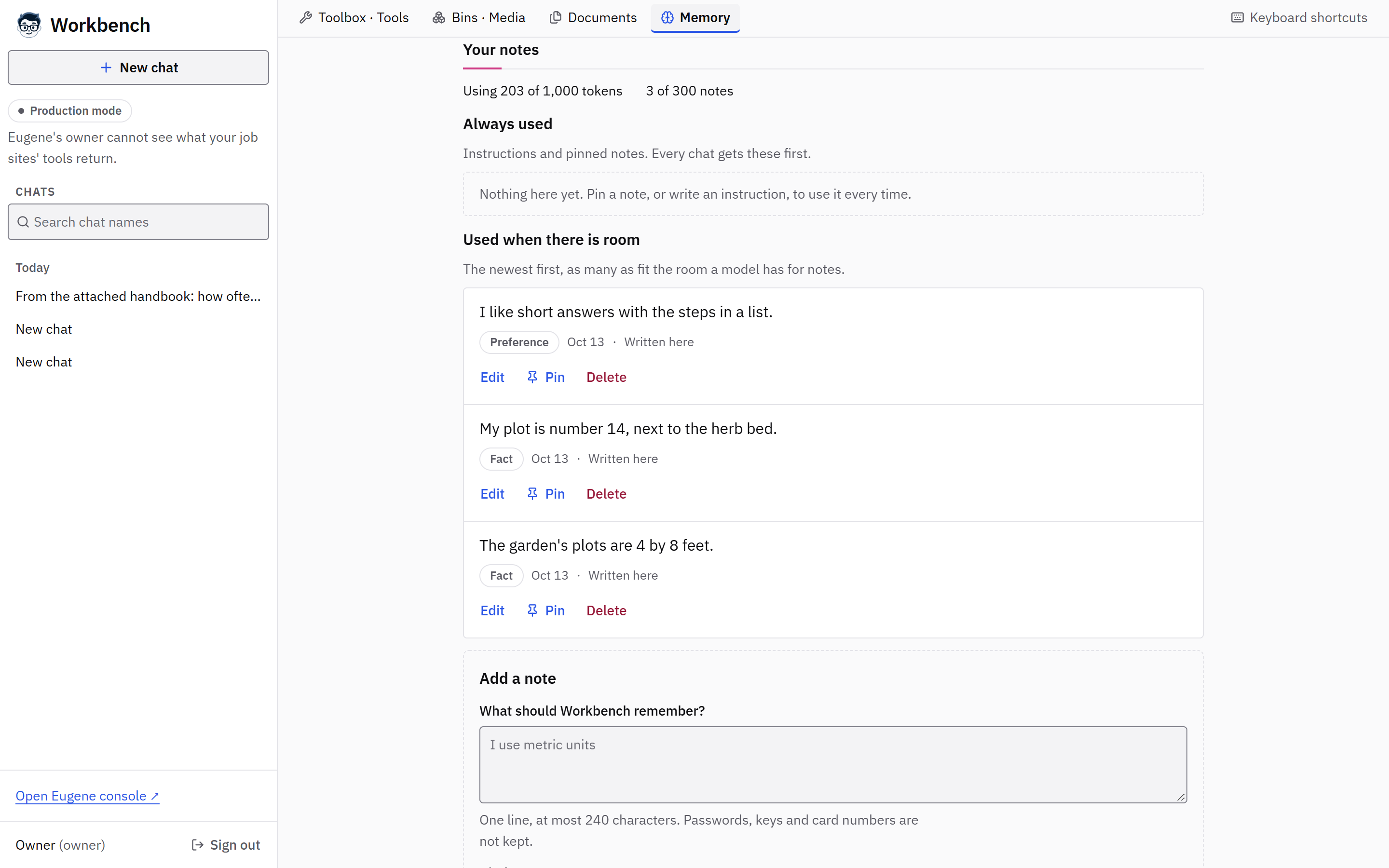Click the plus icon in New chat
The width and height of the screenshot is (1389, 868).
point(106,68)
